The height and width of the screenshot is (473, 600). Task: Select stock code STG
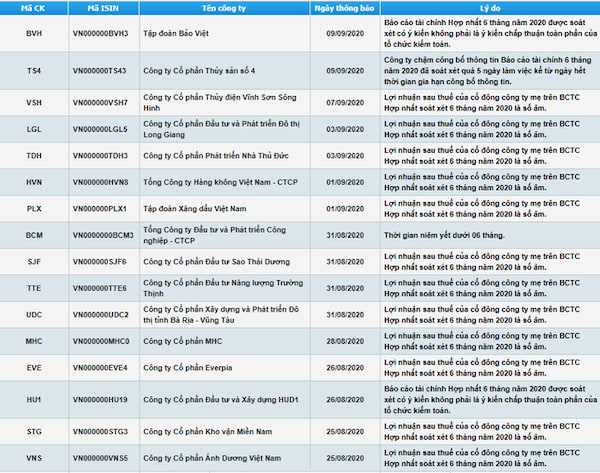click(34, 431)
